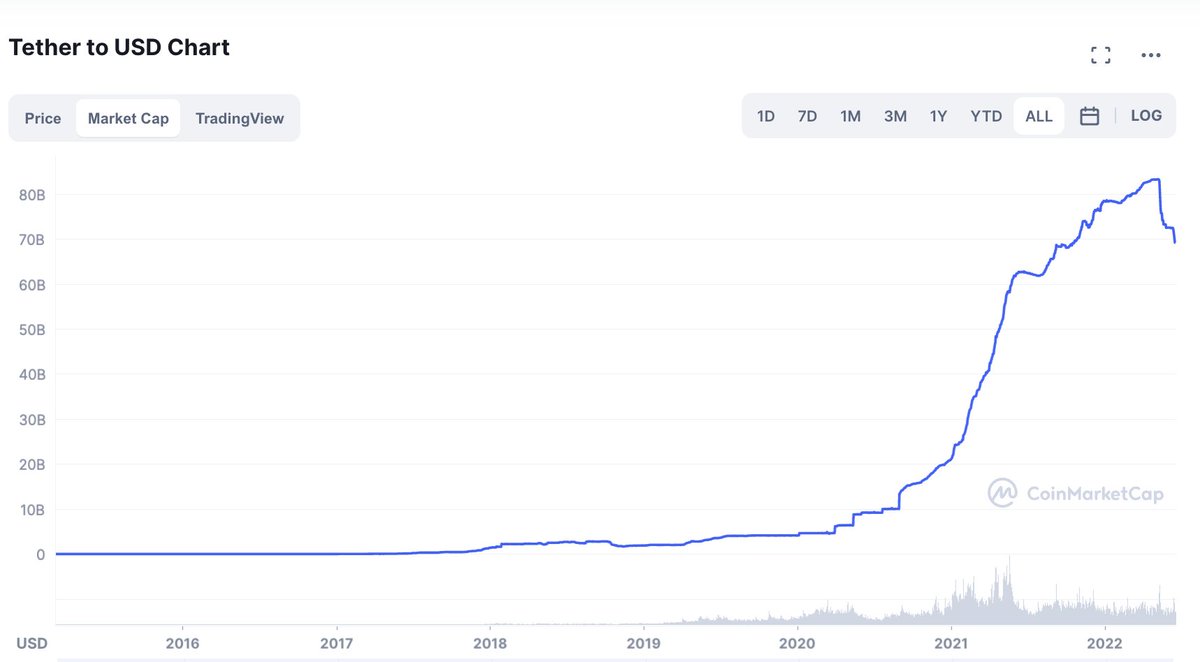
Task: Switch to the Price tab
Action: [43, 118]
